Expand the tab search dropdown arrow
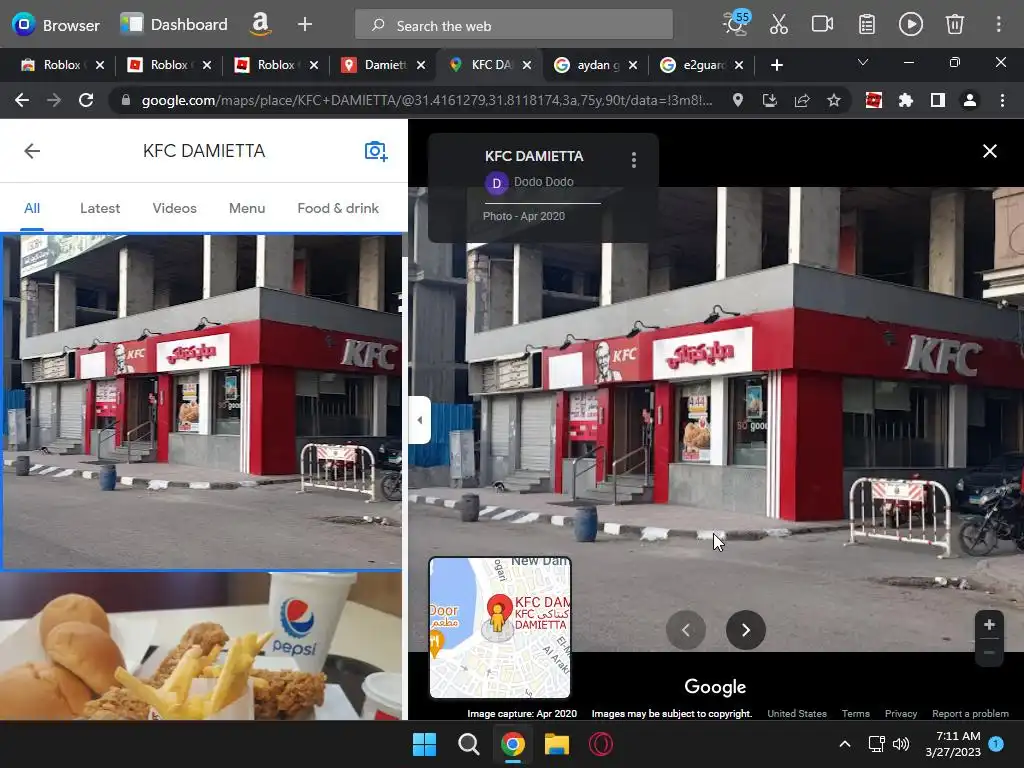The height and width of the screenshot is (768, 1024). (863, 63)
